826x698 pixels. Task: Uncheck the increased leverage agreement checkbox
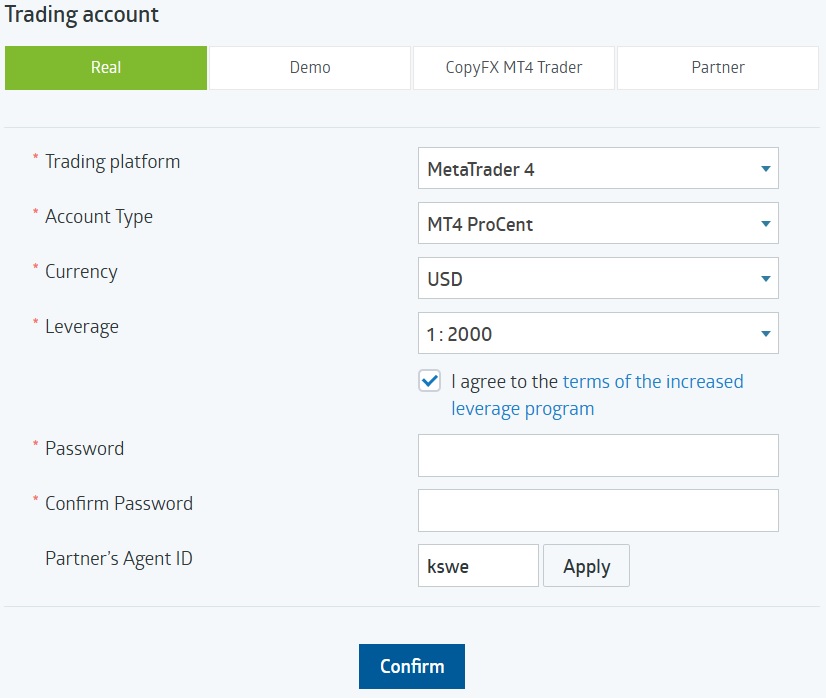pos(430,382)
